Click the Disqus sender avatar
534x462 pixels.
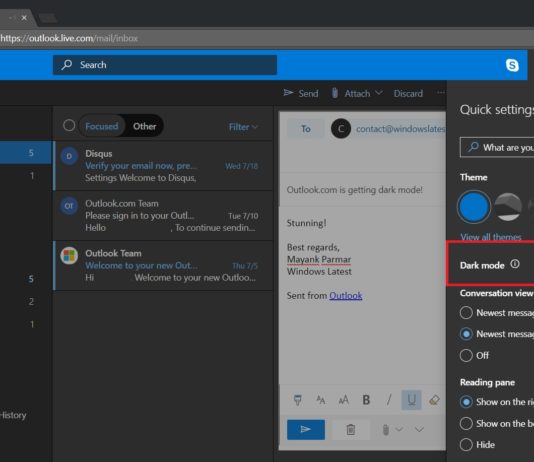tap(69, 156)
